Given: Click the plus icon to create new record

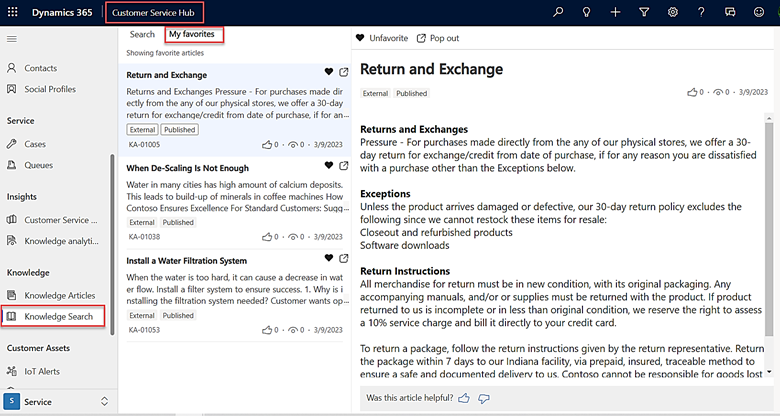Looking at the screenshot, I should click(x=615, y=12).
